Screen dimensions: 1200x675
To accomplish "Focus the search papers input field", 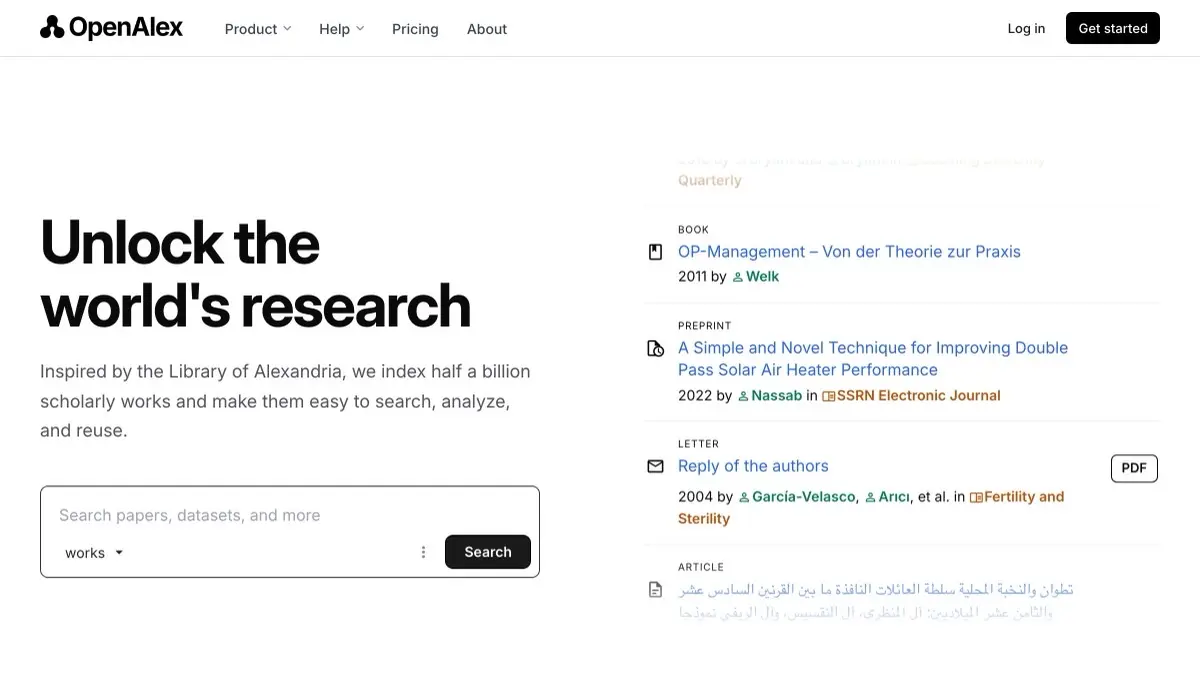I will (290, 515).
